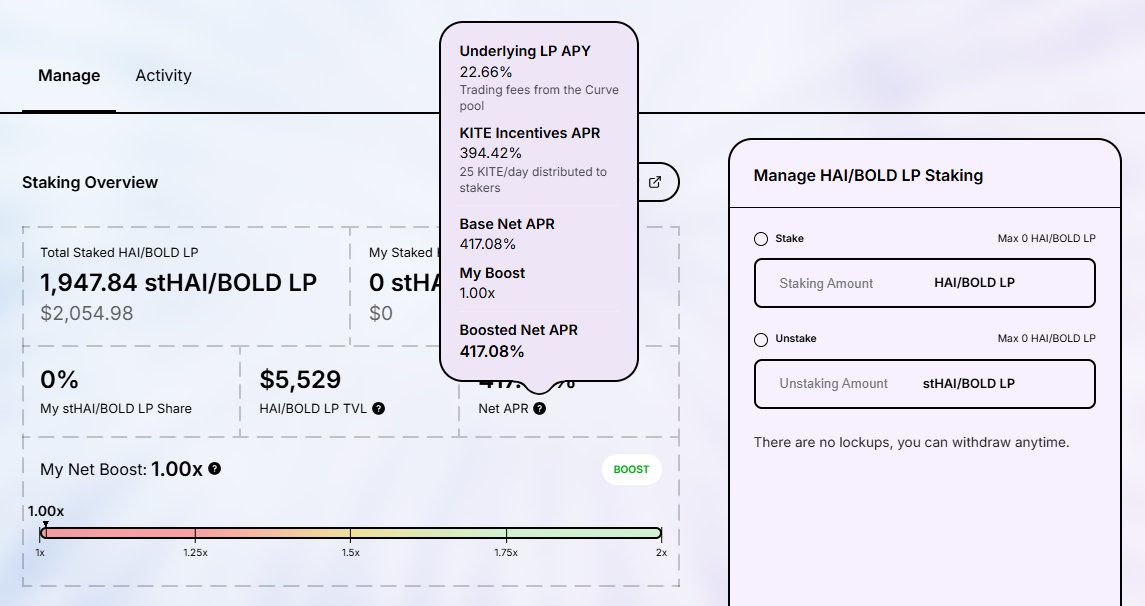This screenshot has height=606, width=1145.
Task: Click the Underlying LP APY 22.66% value
Action: point(486,72)
